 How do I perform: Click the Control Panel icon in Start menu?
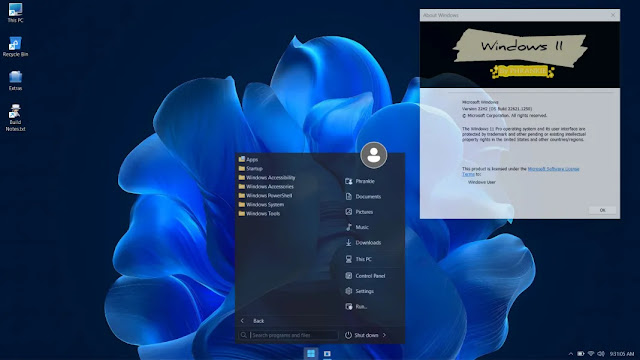(349, 276)
